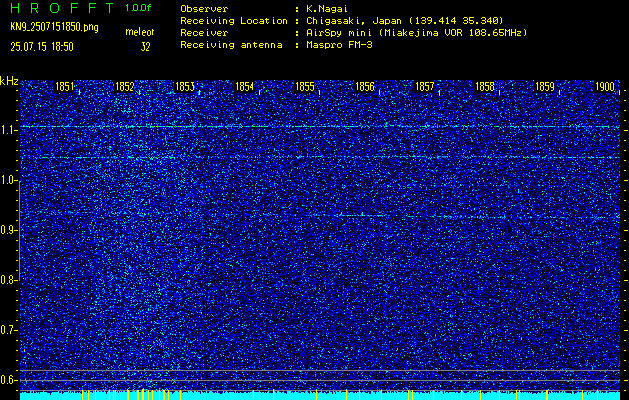Click the 1852 time marker
This screenshot has width=629, height=400.
124,87
